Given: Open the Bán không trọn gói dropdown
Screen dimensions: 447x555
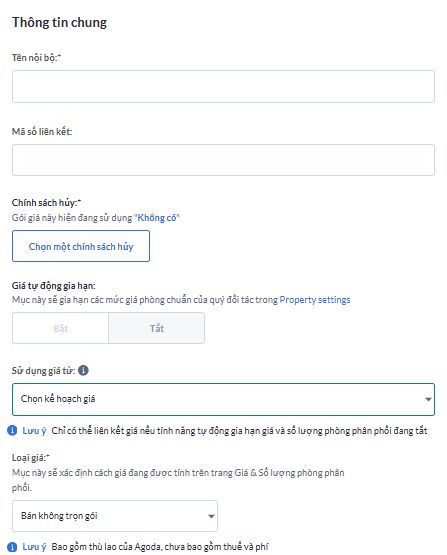Looking at the screenshot, I should pyautogui.click(x=115, y=516).
